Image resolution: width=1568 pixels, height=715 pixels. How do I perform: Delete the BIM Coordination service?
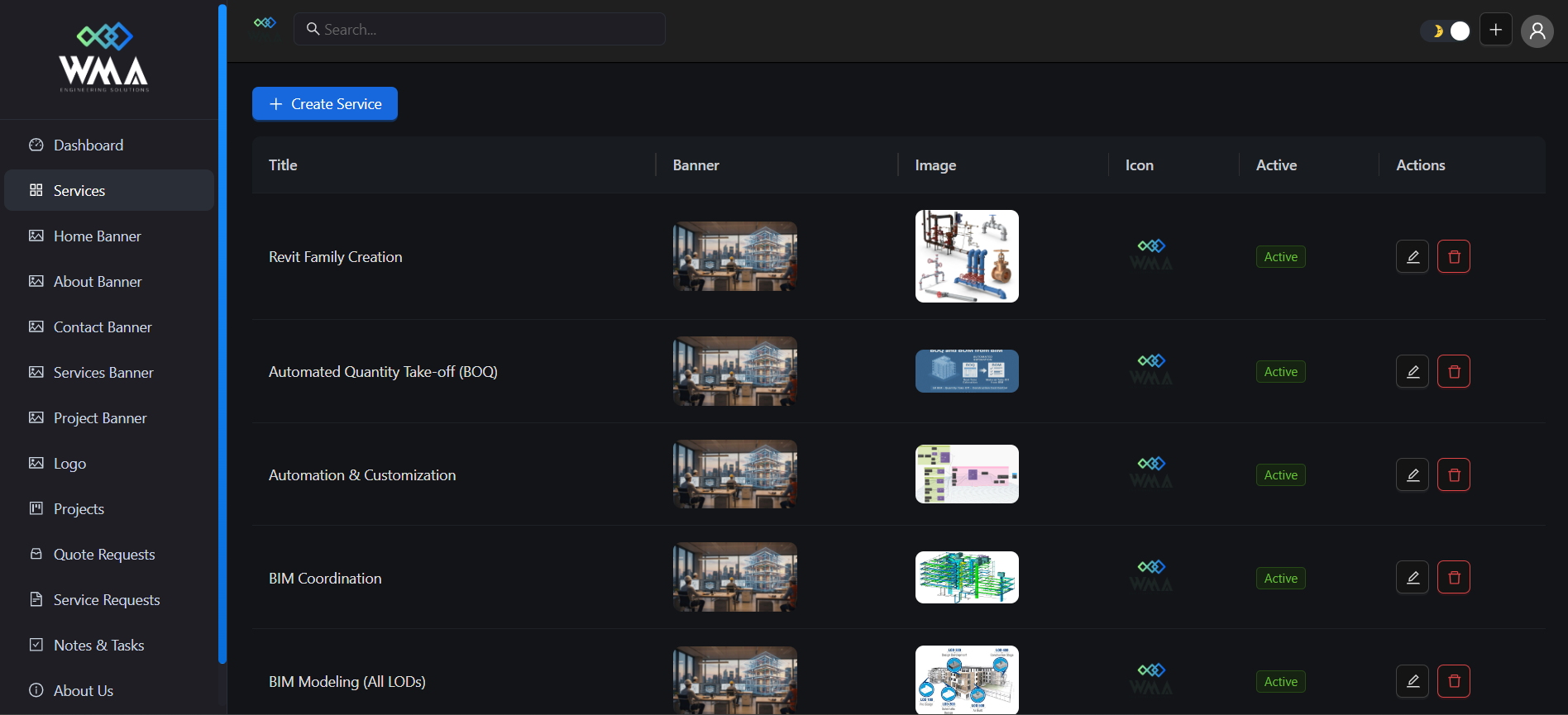tap(1453, 578)
